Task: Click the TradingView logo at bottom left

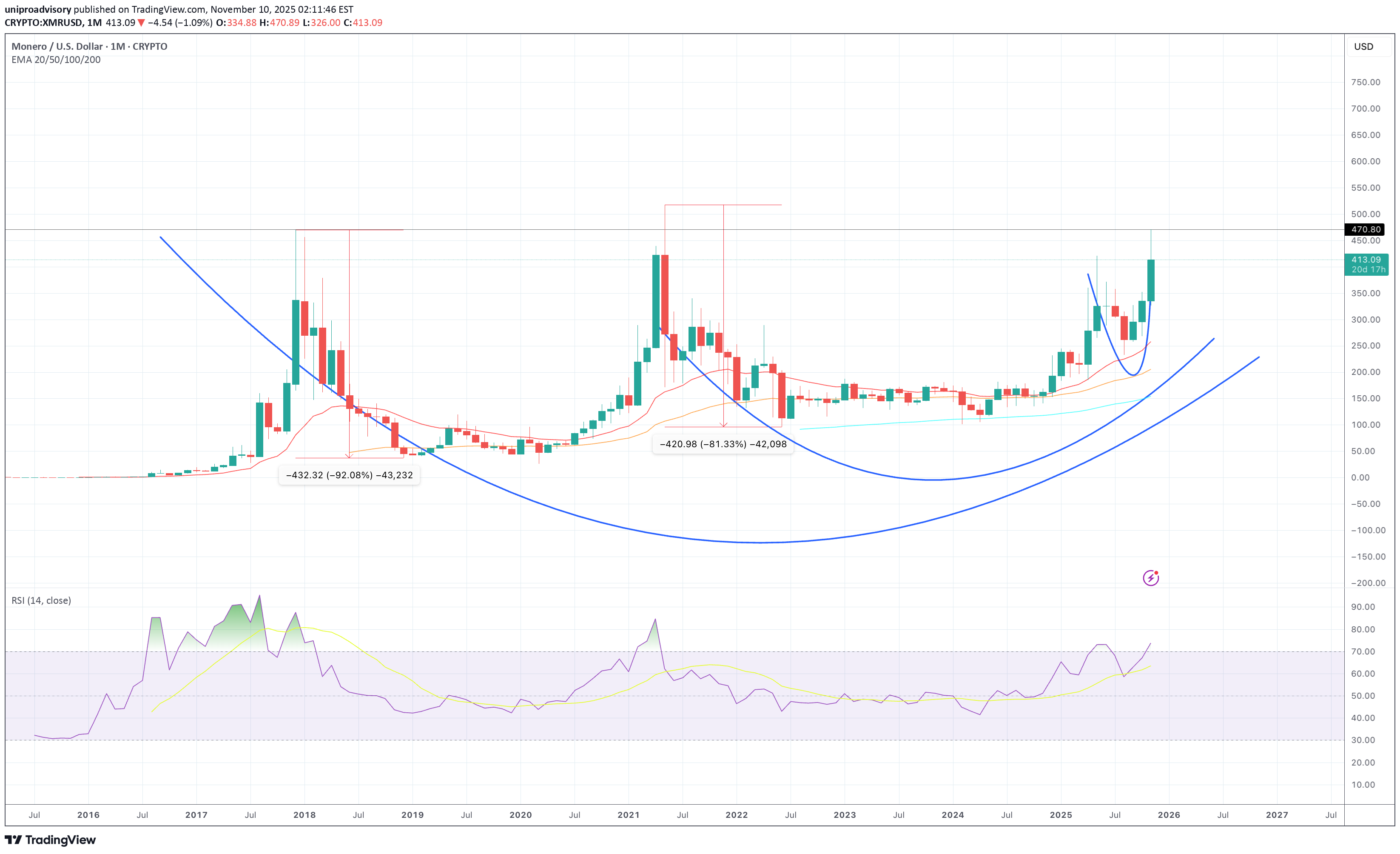Action: [50, 840]
